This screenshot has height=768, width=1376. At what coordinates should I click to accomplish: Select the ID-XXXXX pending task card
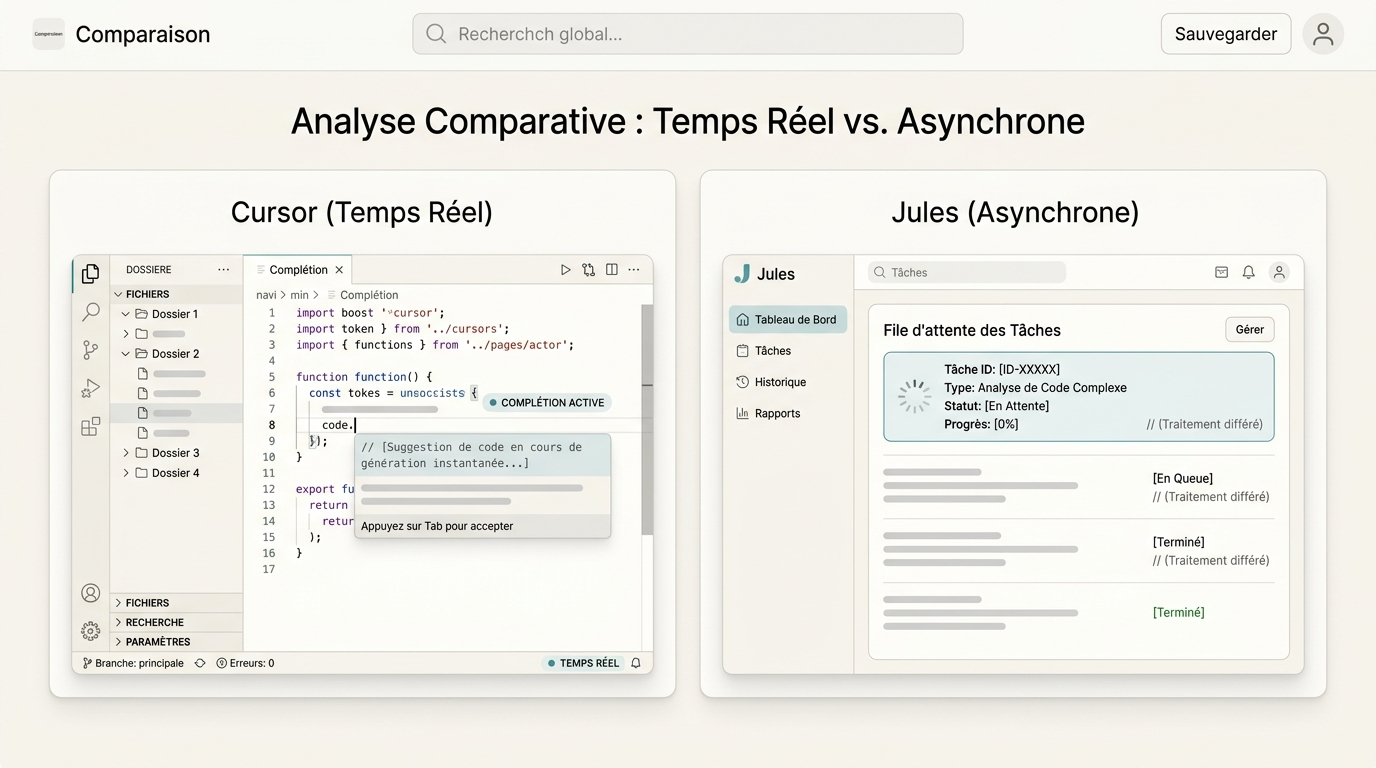click(1079, 397)
